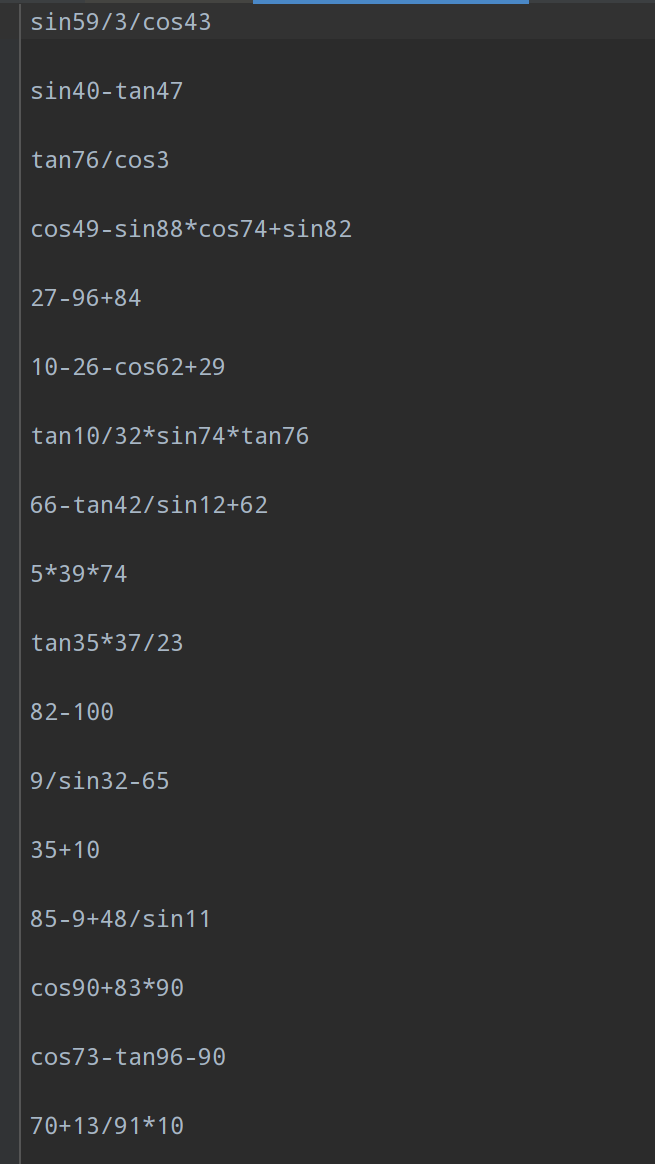
Task: Select the tan76/cos3 expression line
Action: (100, 160)
